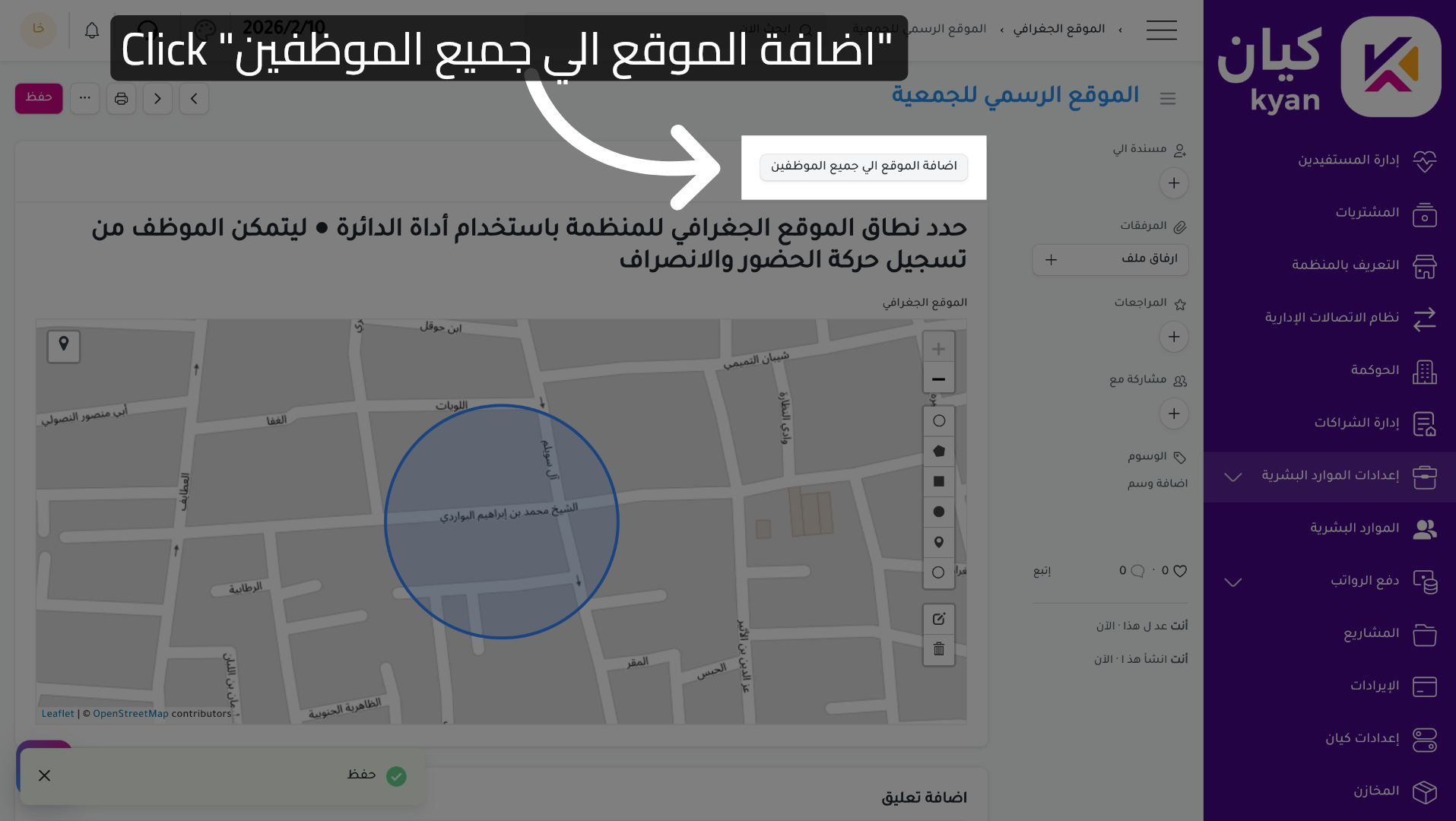Toggle the like (heart) on this document

(x=1179, y=570)
